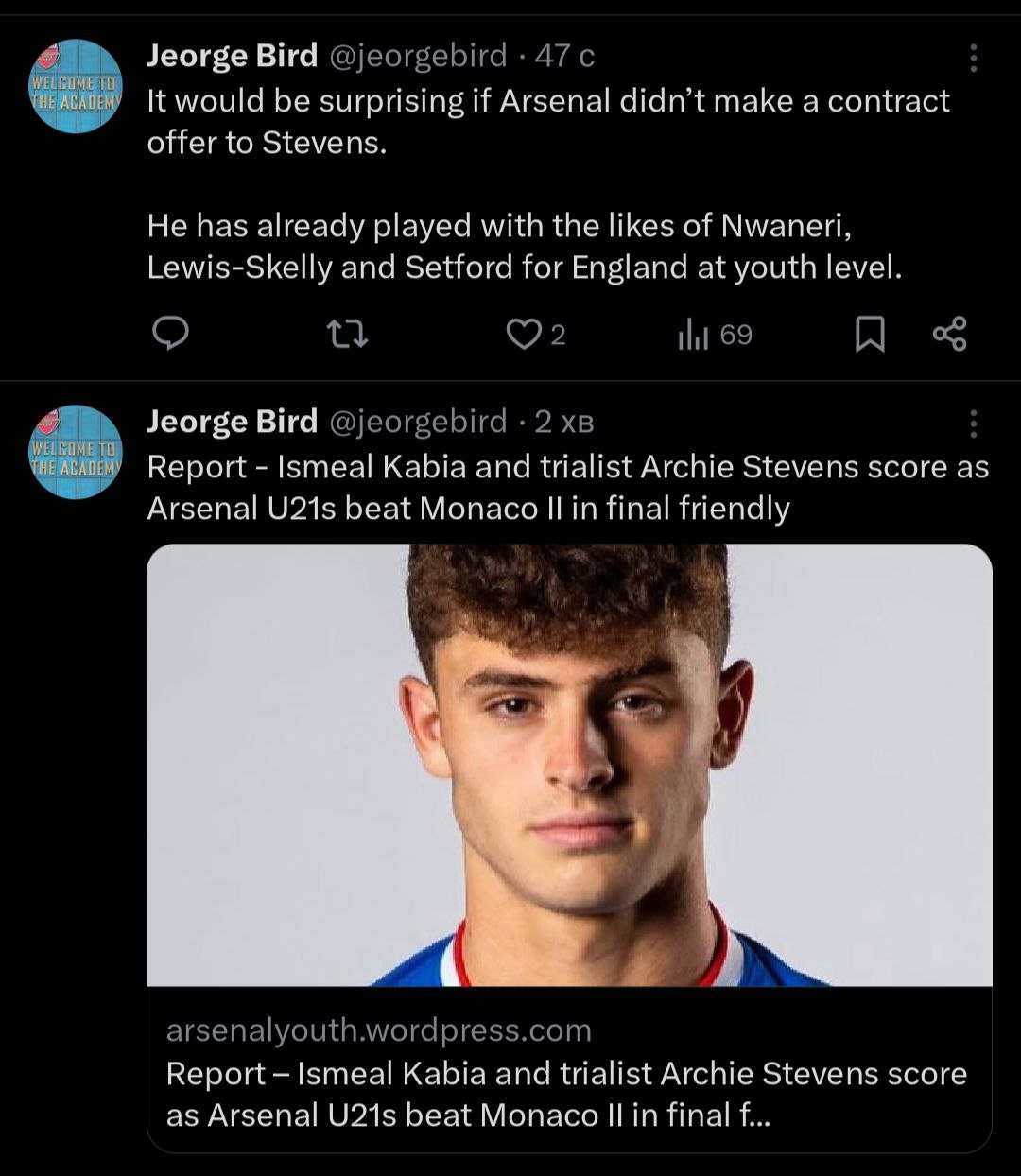Open the '47 c' timestamp of the first tweet
1021x1176 pixels.
coord(564,57)
